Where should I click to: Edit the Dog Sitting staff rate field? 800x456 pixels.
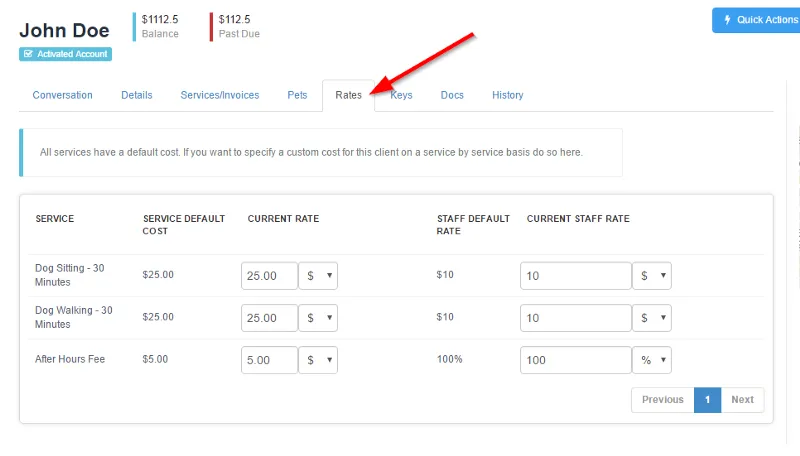576,276
